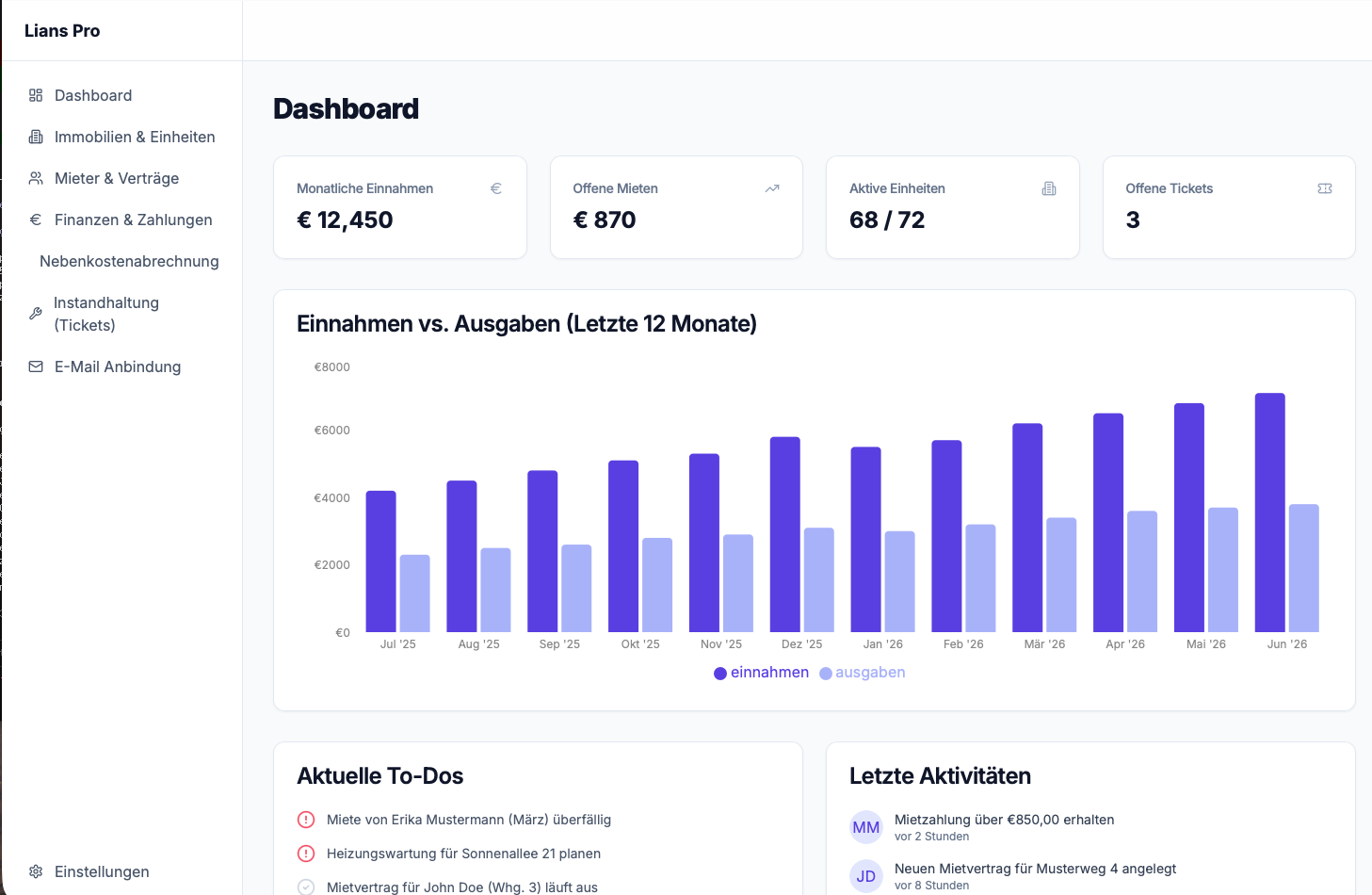Mark the John Doe Mietvertrag to-do as done
The image size is (1372, 895).
pyautogui.click(x=305, y=887)
